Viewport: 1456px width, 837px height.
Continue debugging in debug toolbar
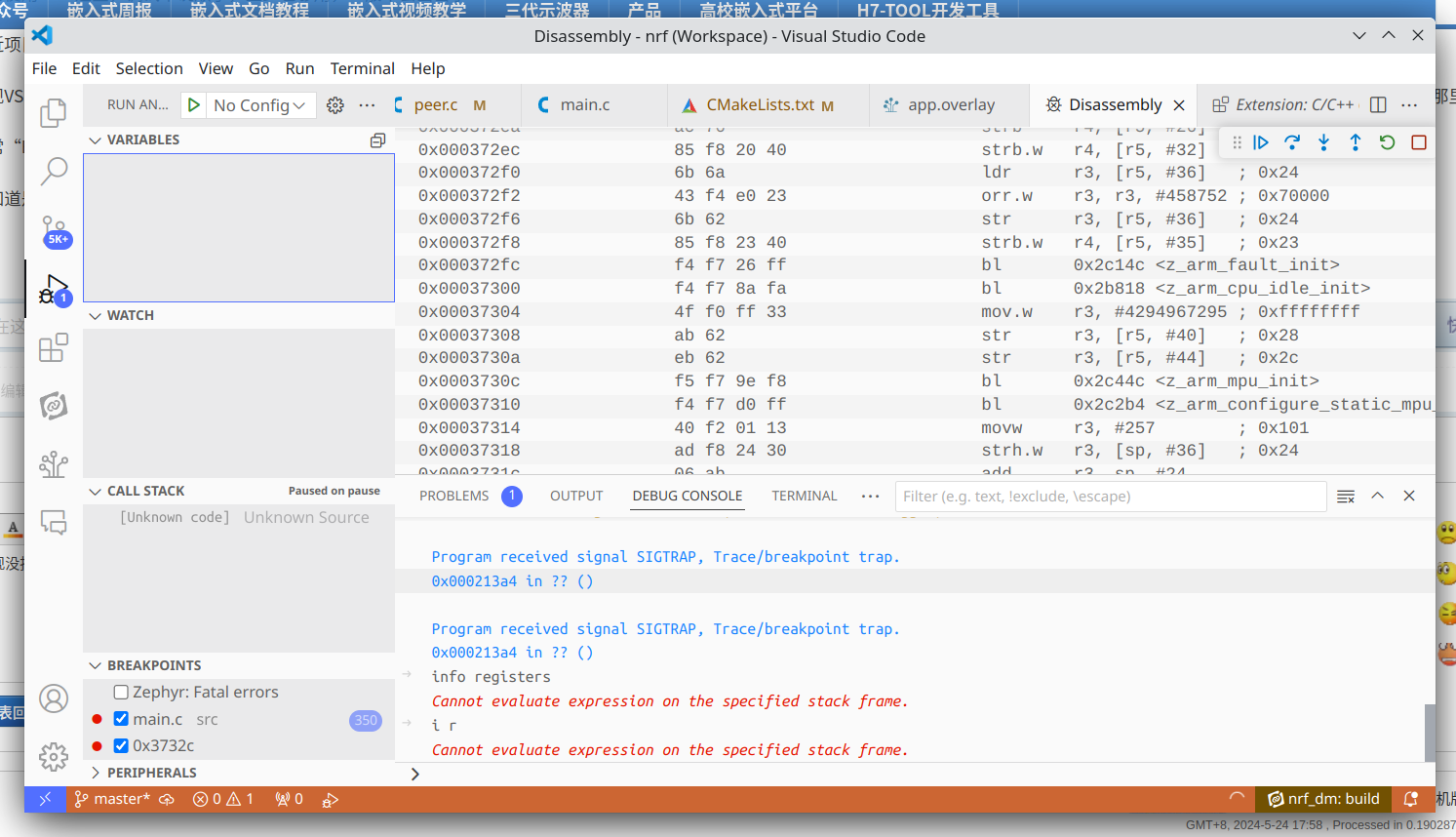pyautogui.click(x=1261, y=142)
